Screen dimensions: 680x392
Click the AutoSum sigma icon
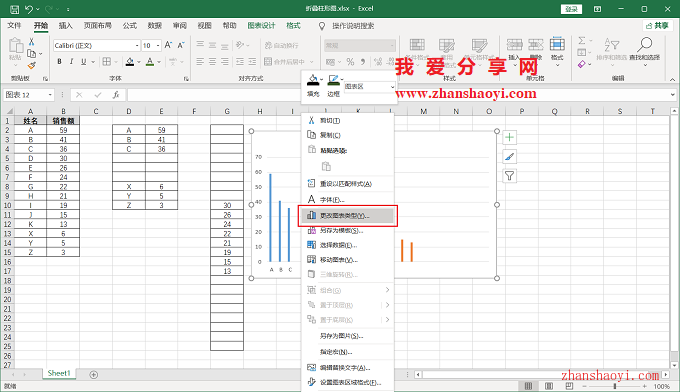click(582, 41)
